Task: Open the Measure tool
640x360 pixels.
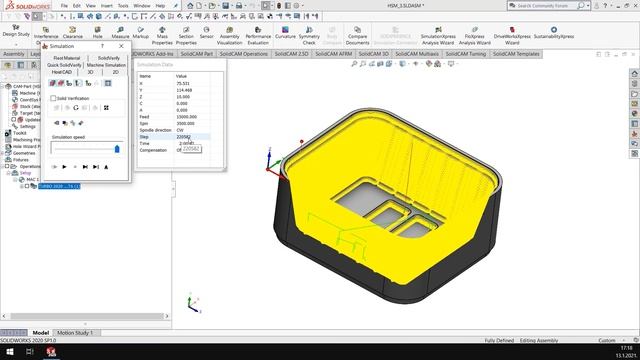Action: coord(120,33)
